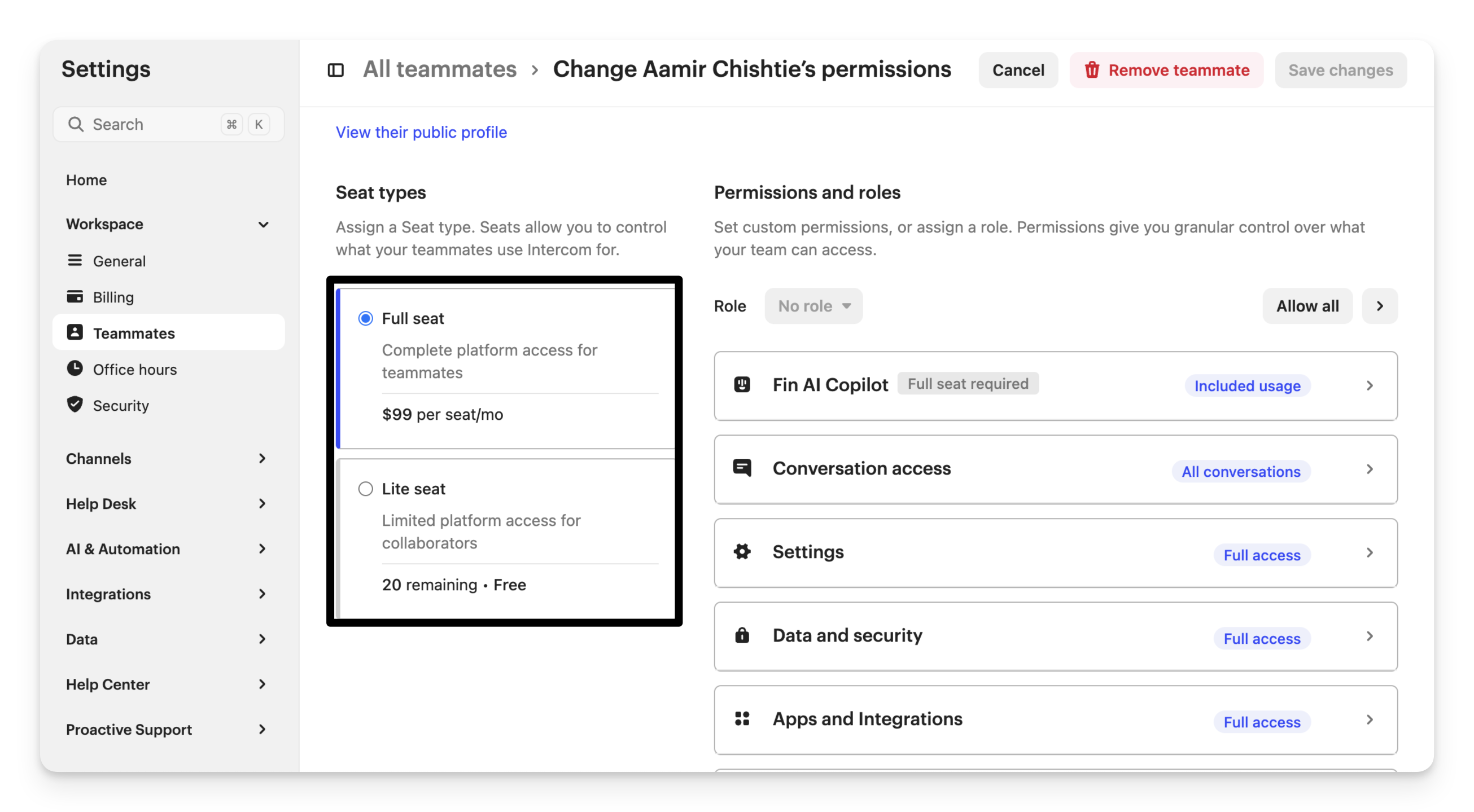The width and height of the screenshot is (1474, 812).
Task: Toggle the sidebar panel icon
Action: (335, 70)
